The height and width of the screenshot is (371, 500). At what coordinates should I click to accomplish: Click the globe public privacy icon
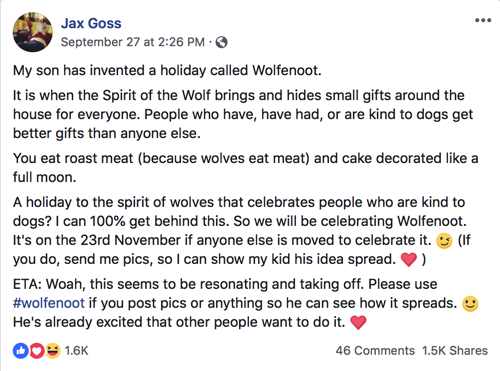coord(222,42)
